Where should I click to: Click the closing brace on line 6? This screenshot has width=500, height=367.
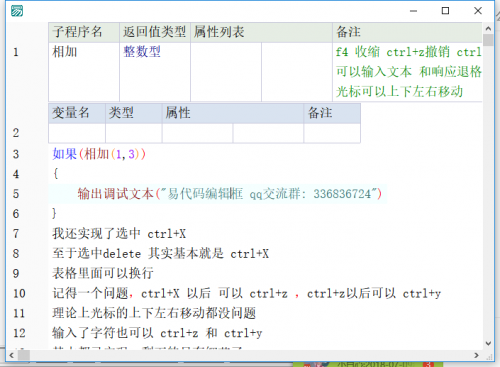click(x=54, y=213)
